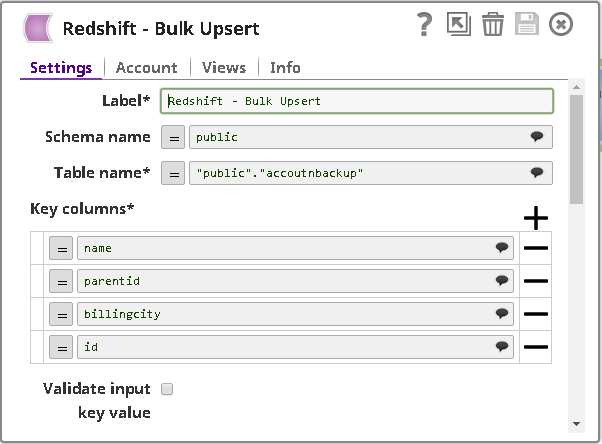Open suggestions bubble for Schema name

point(537,136)
